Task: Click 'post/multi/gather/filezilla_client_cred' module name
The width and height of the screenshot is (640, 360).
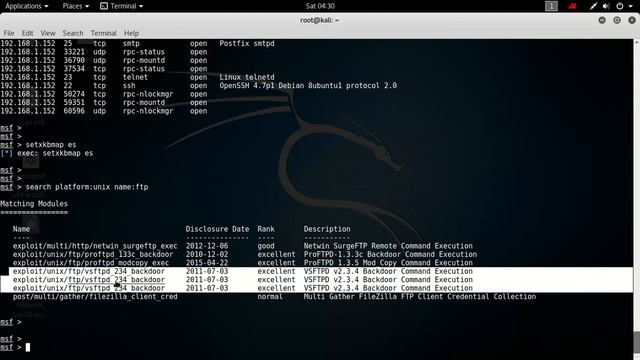Action: tap(95, 297)
